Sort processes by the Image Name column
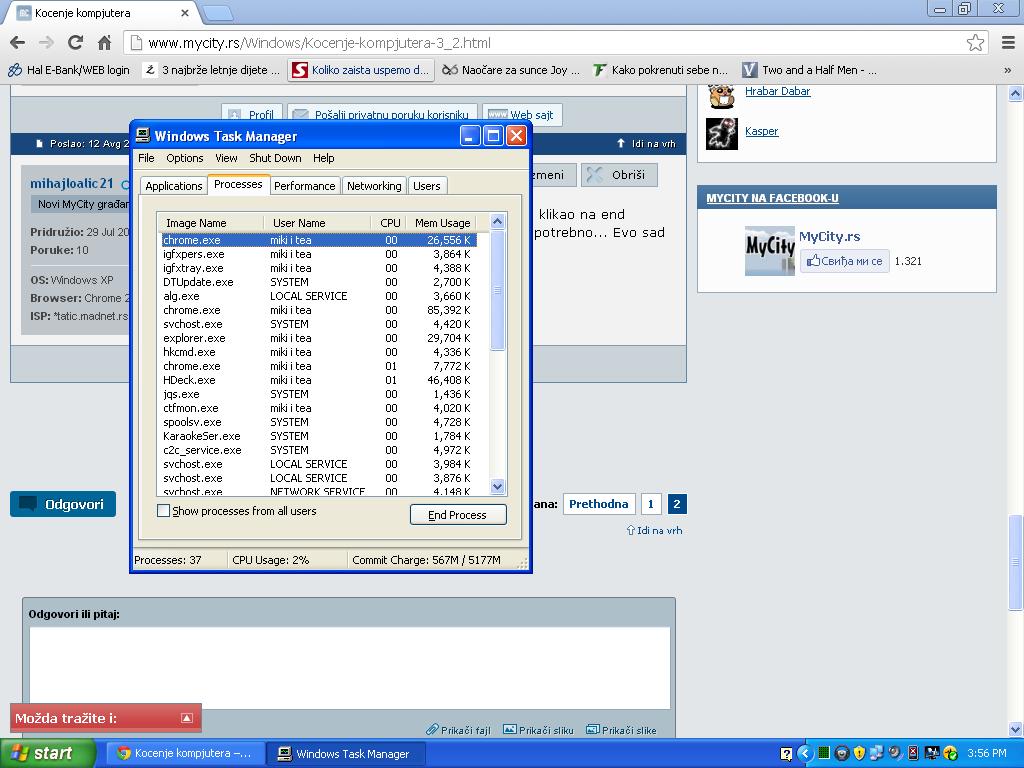The height and width of the screenshot is (768, 1024). tap(211, 223)
